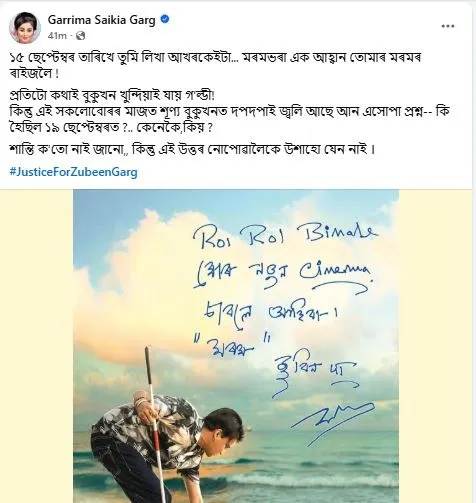Click the handwritten Roi Roi Binale text
The image size is (476, 503).
coord(285,237)
